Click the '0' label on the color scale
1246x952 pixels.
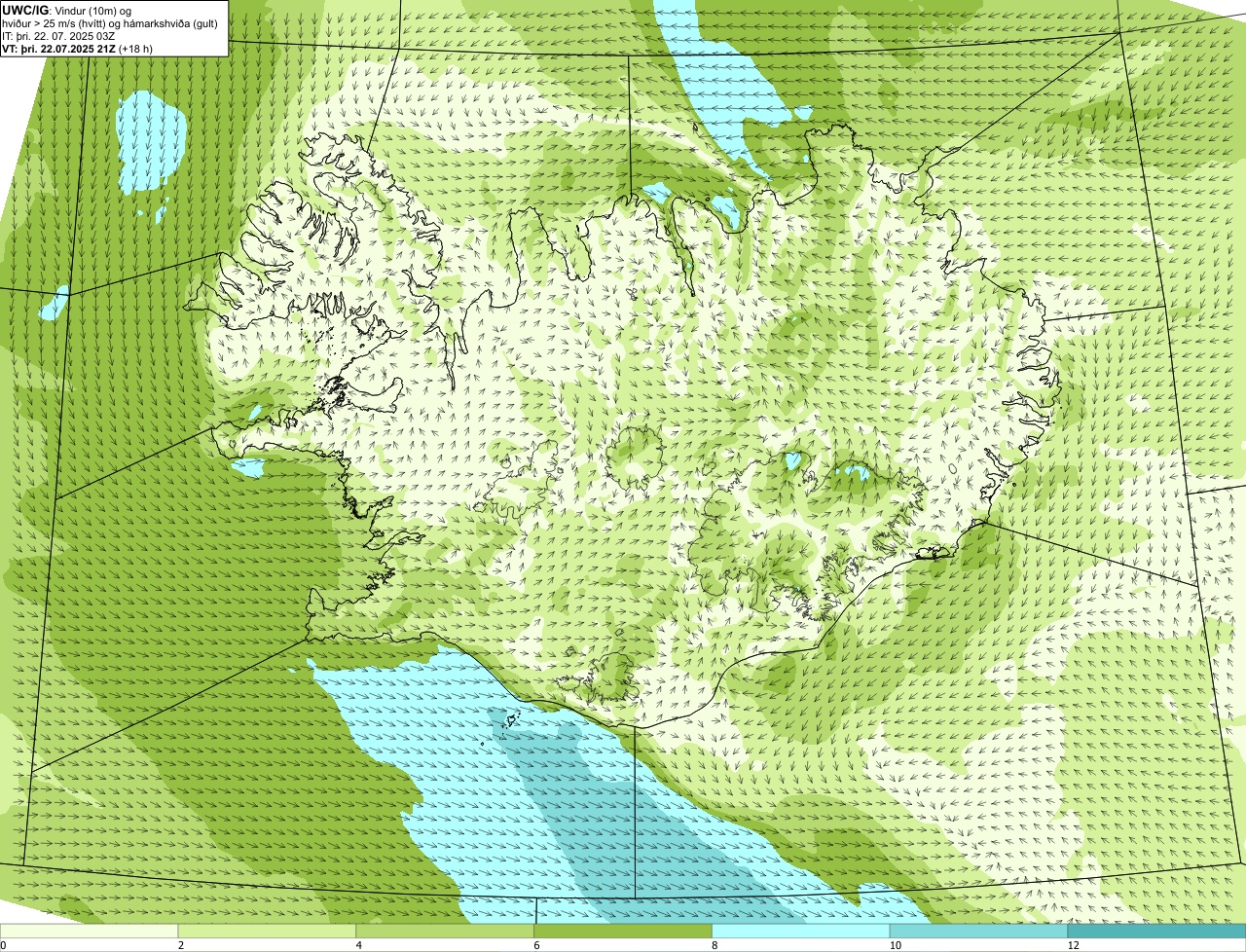(x=3, y=945)
